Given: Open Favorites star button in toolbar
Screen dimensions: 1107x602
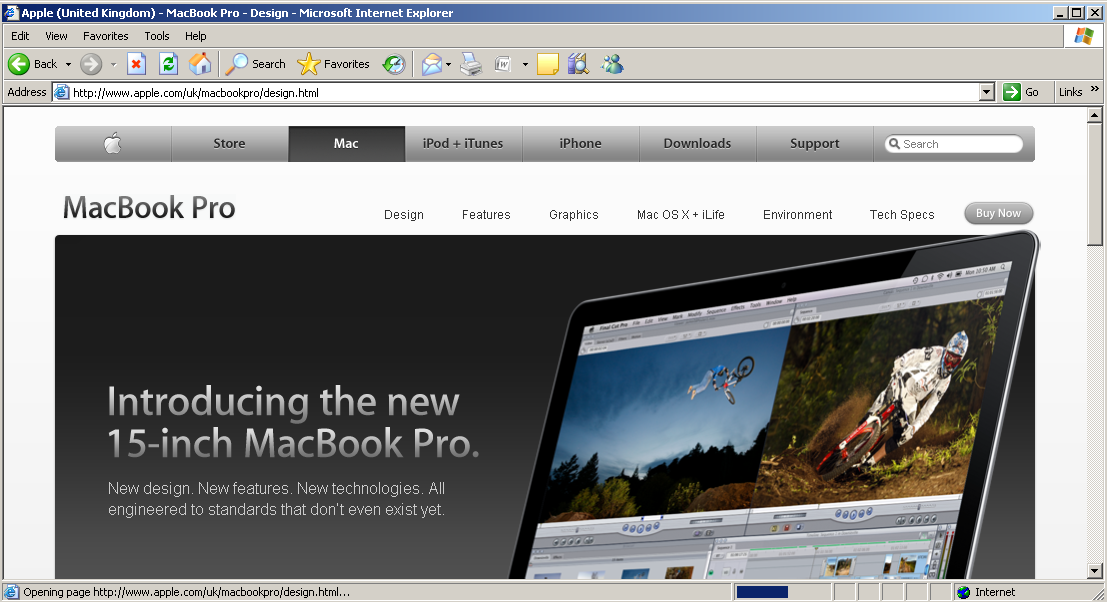Looking at the screenshot, I should (333, 64).
